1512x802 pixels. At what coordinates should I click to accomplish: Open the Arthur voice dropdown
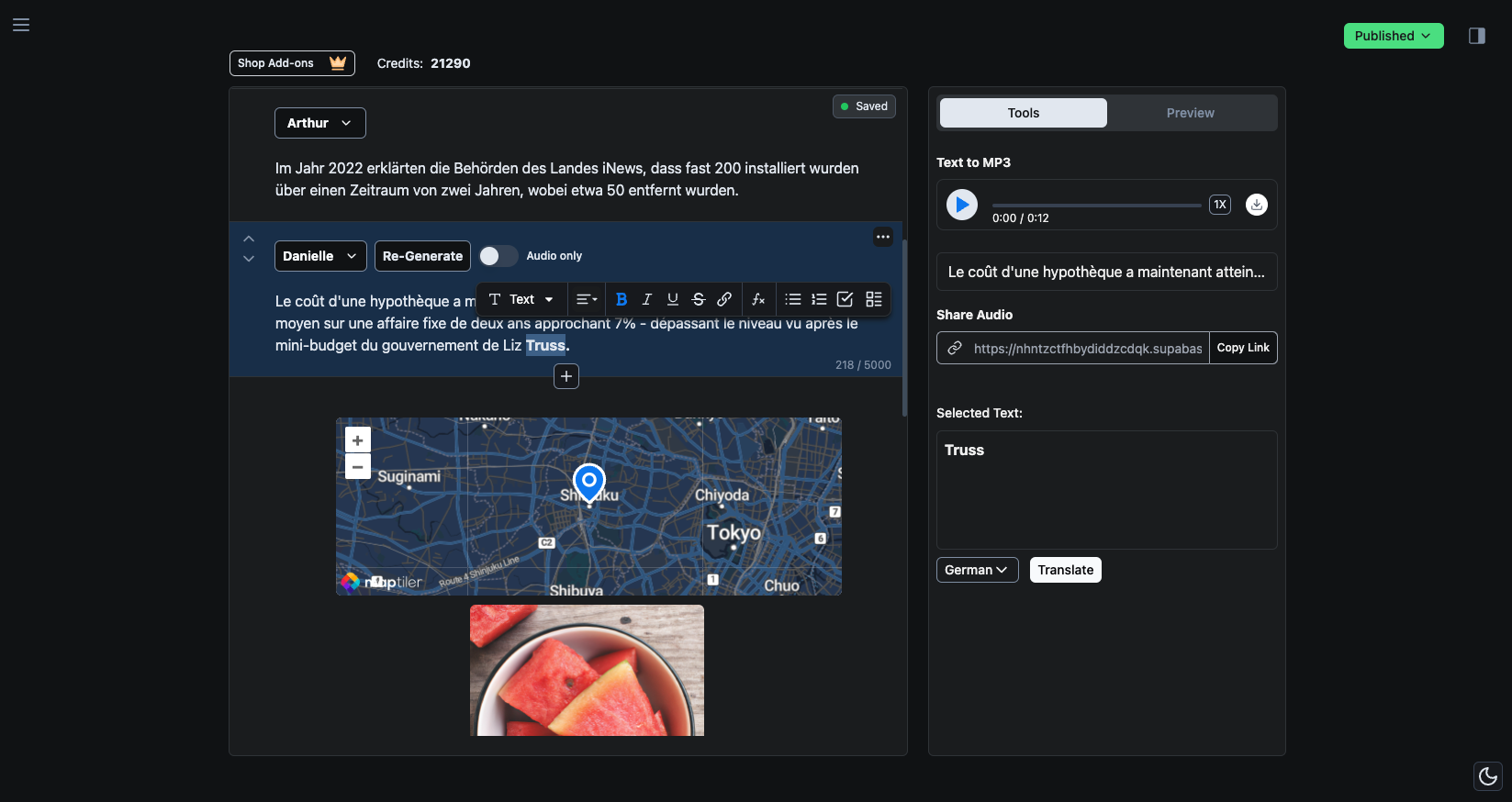320,123
